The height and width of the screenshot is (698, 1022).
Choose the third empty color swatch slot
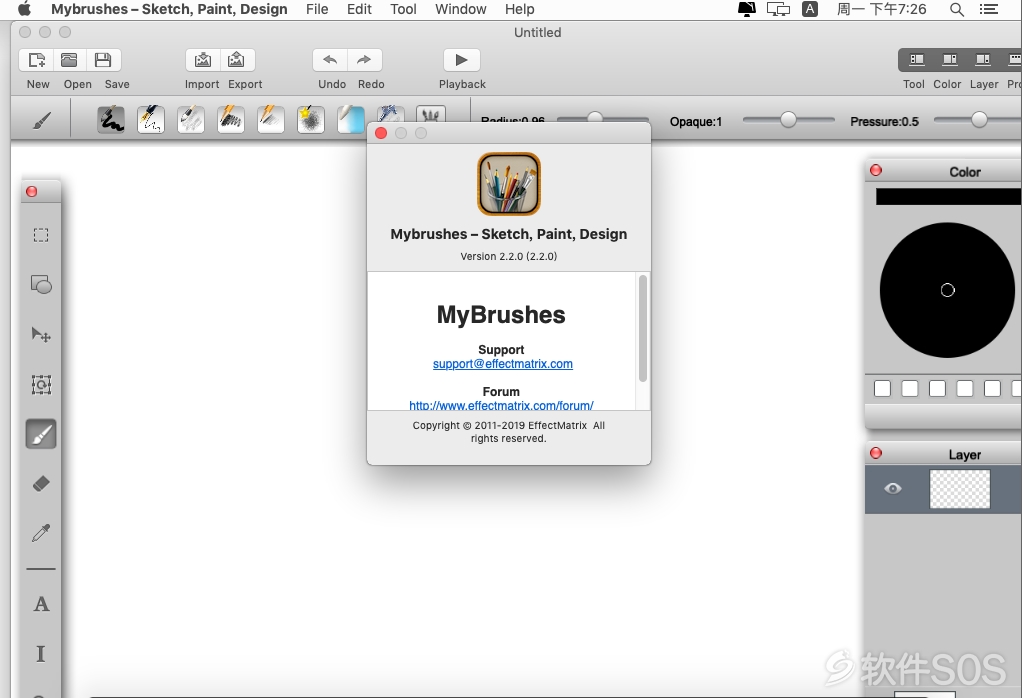point(937,388)
